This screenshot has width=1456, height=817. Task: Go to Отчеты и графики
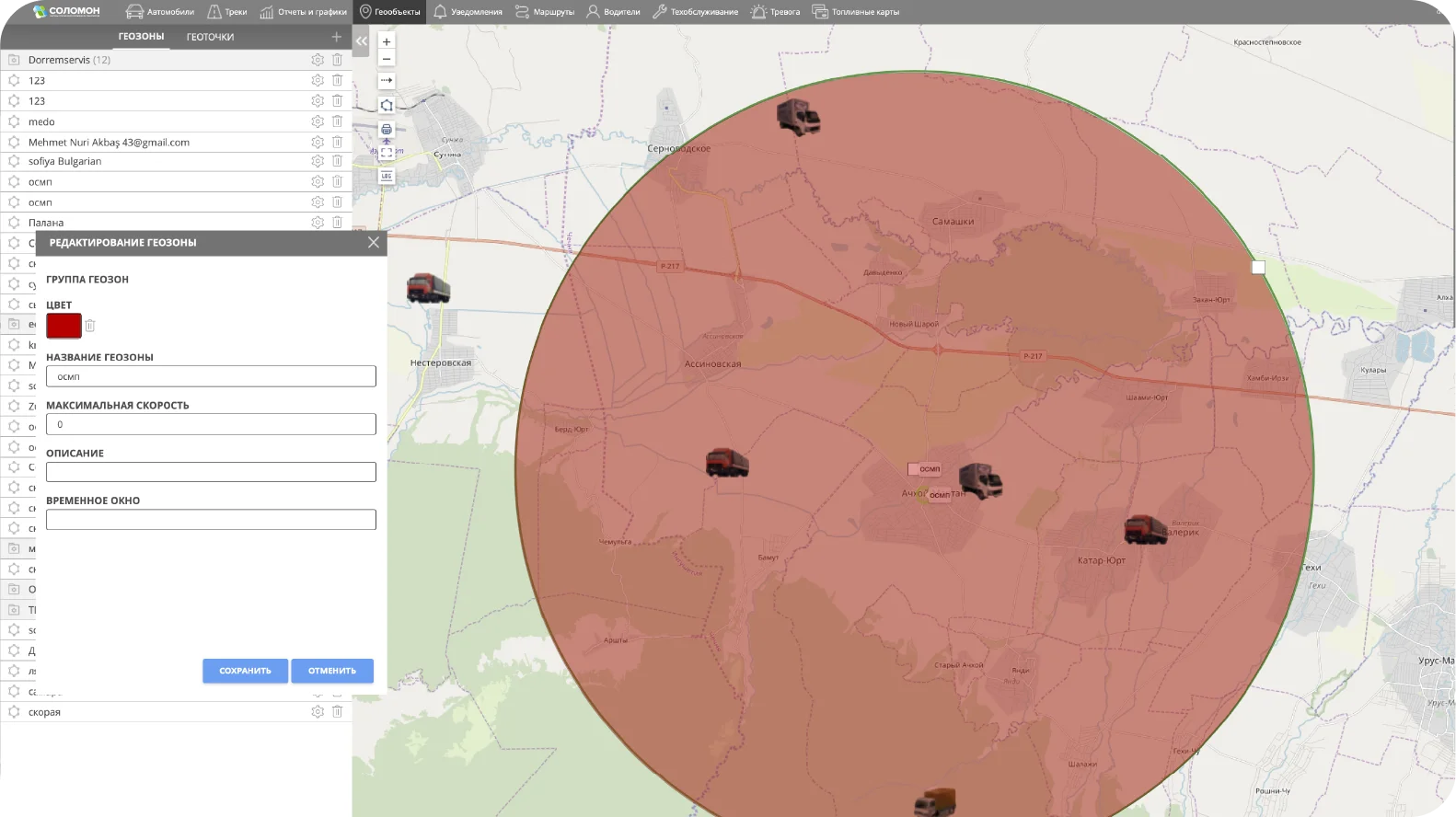(303, 12)
